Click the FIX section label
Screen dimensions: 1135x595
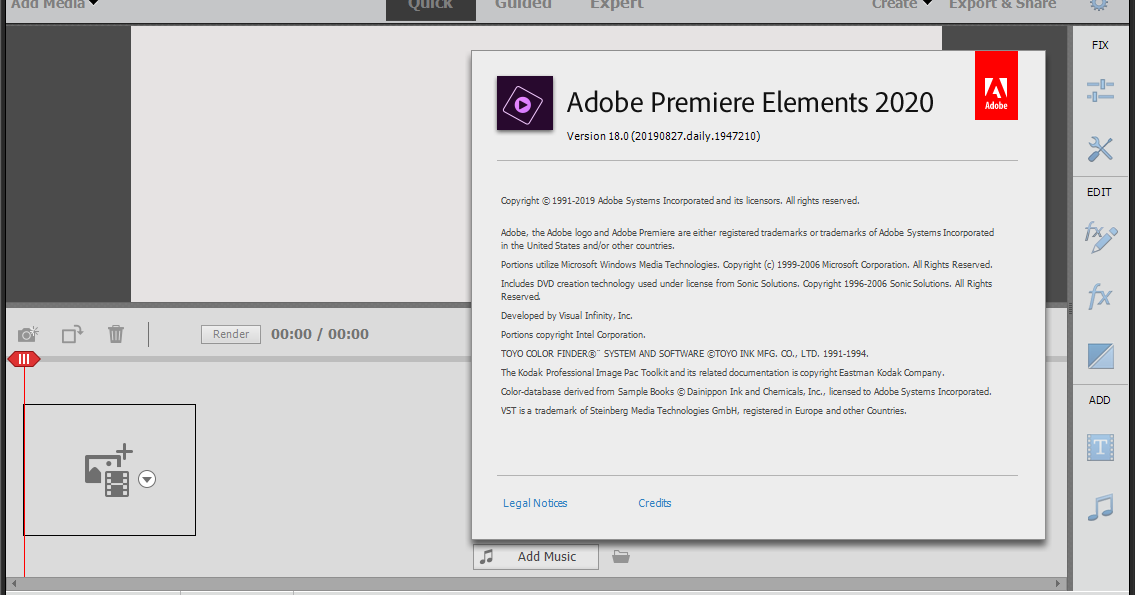[1100, 45]
